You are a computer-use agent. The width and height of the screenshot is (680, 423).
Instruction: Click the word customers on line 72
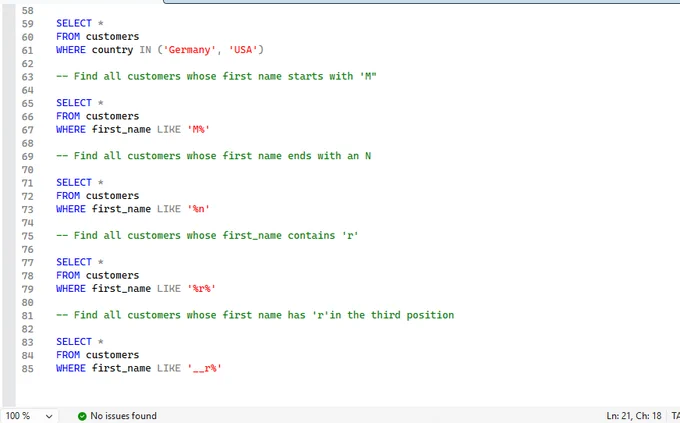(112, 196)
